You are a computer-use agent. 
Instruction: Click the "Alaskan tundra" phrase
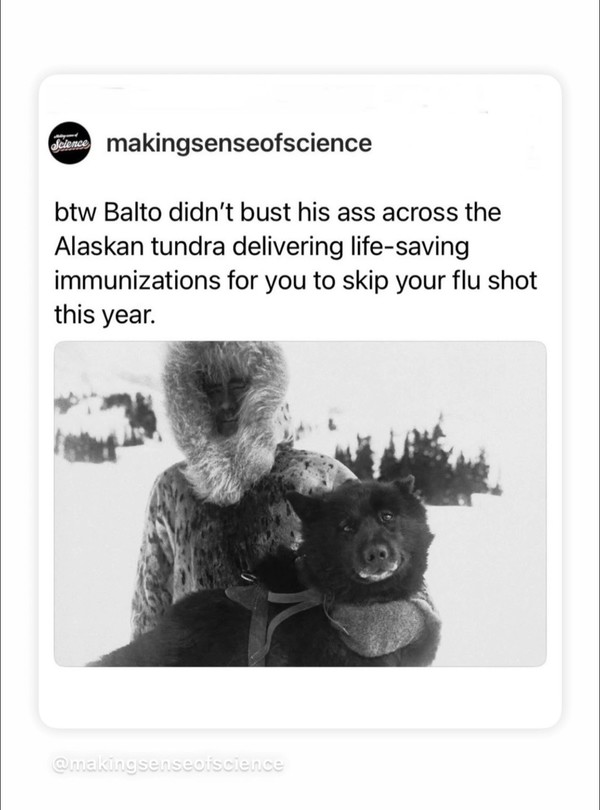[139, 246]
